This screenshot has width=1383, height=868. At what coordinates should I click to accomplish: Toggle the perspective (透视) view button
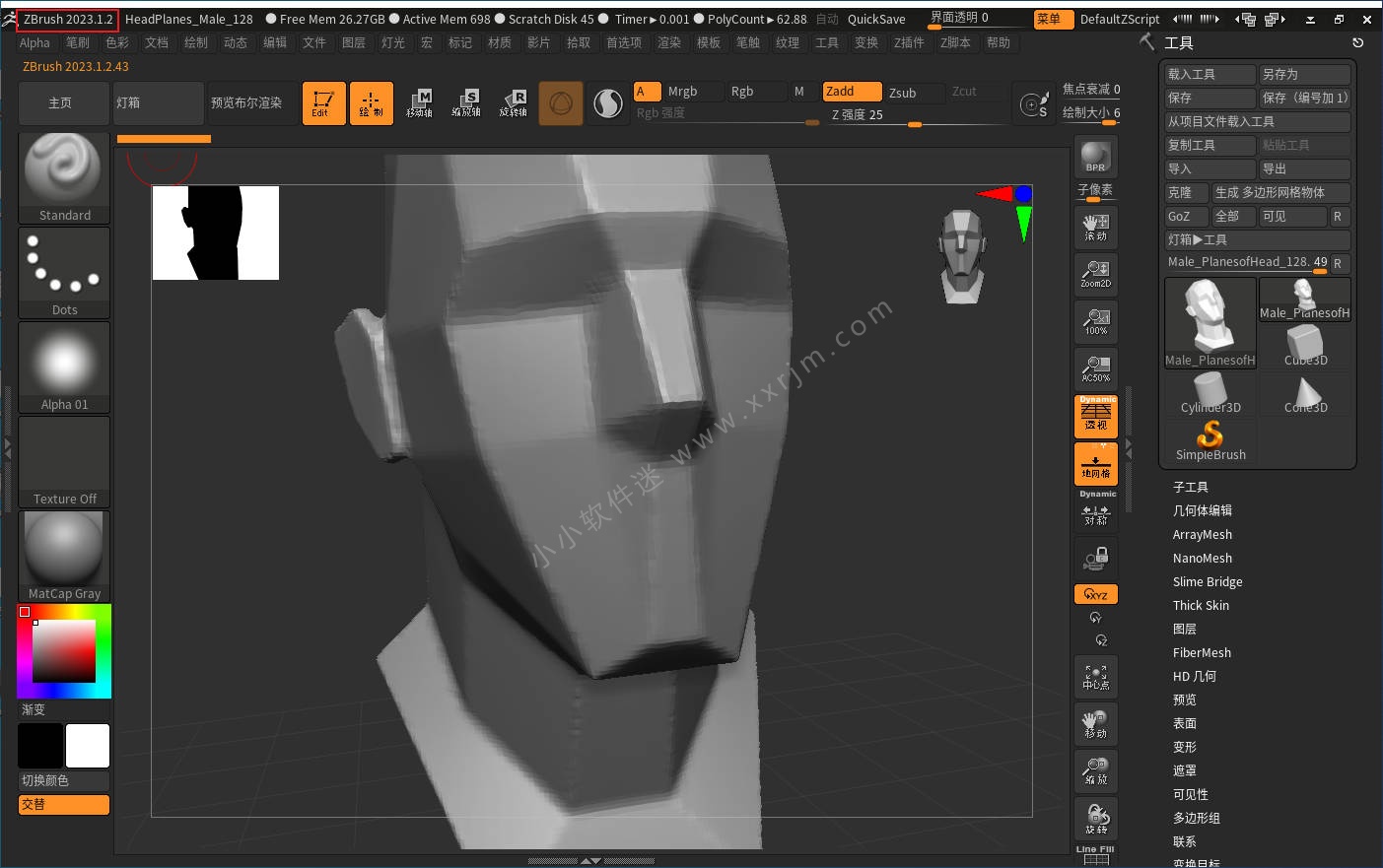(x=1095, y=416)
